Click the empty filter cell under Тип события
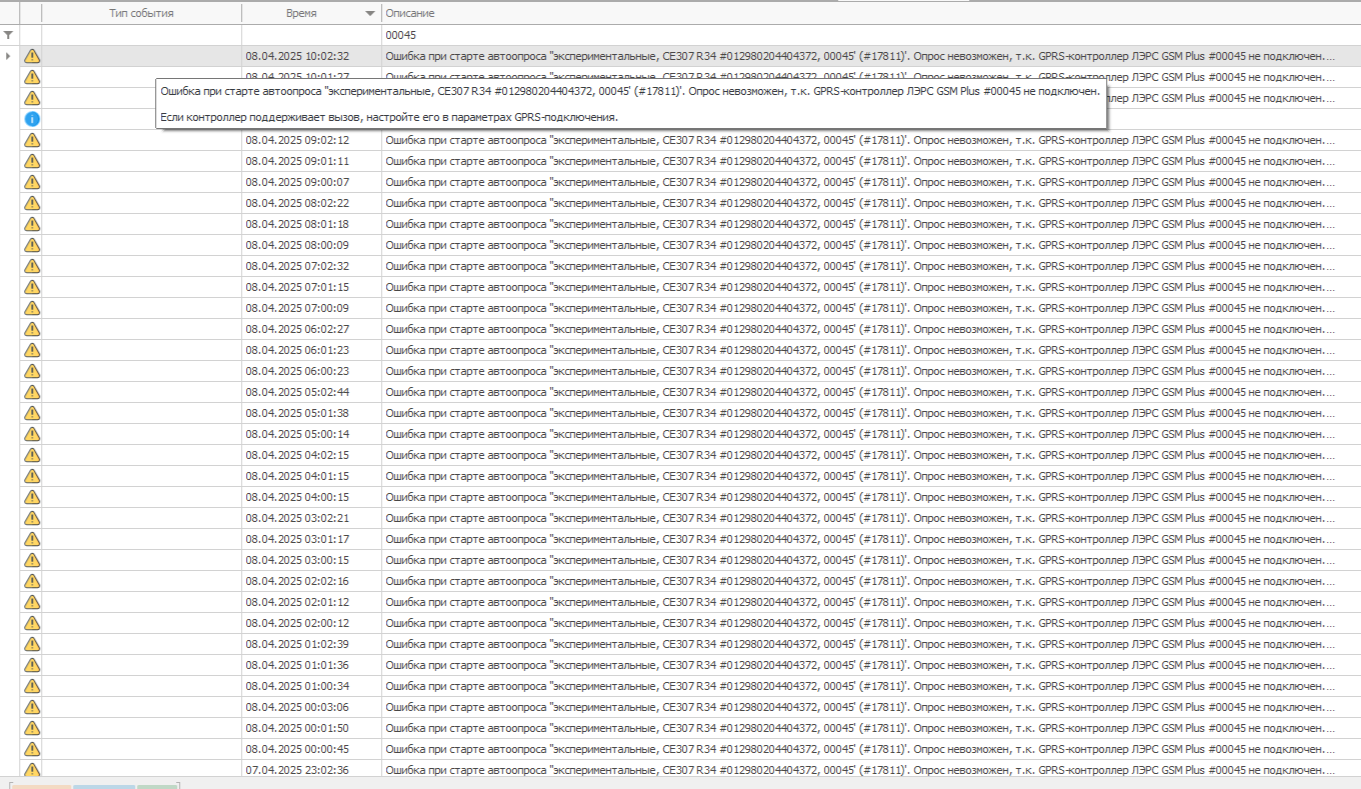 click(x=141, y=35)
